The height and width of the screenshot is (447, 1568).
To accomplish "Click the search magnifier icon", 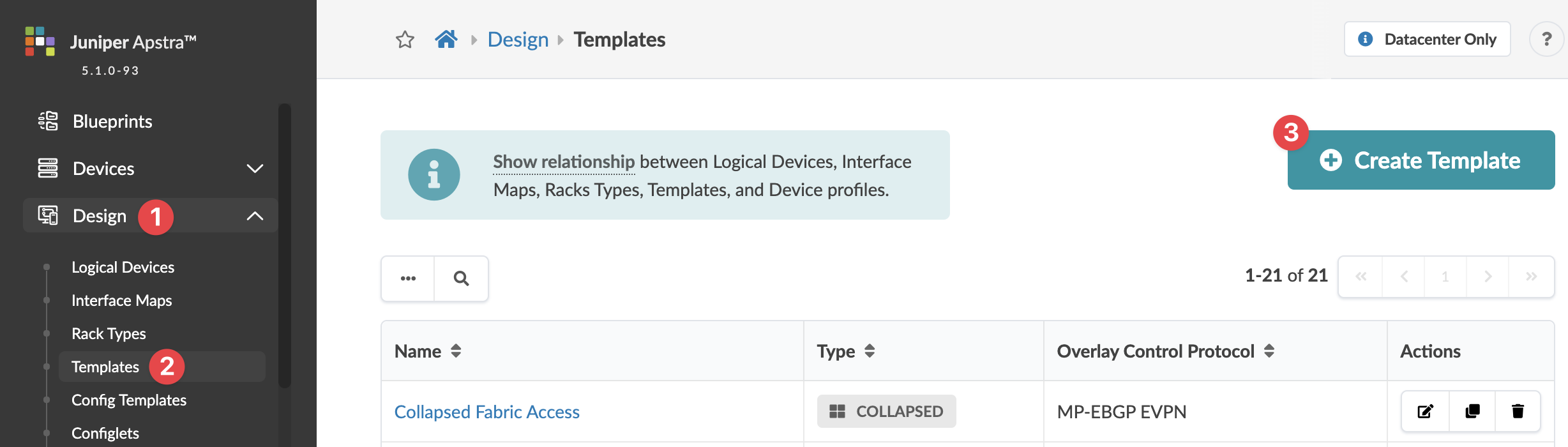I will tap(461, 278).
